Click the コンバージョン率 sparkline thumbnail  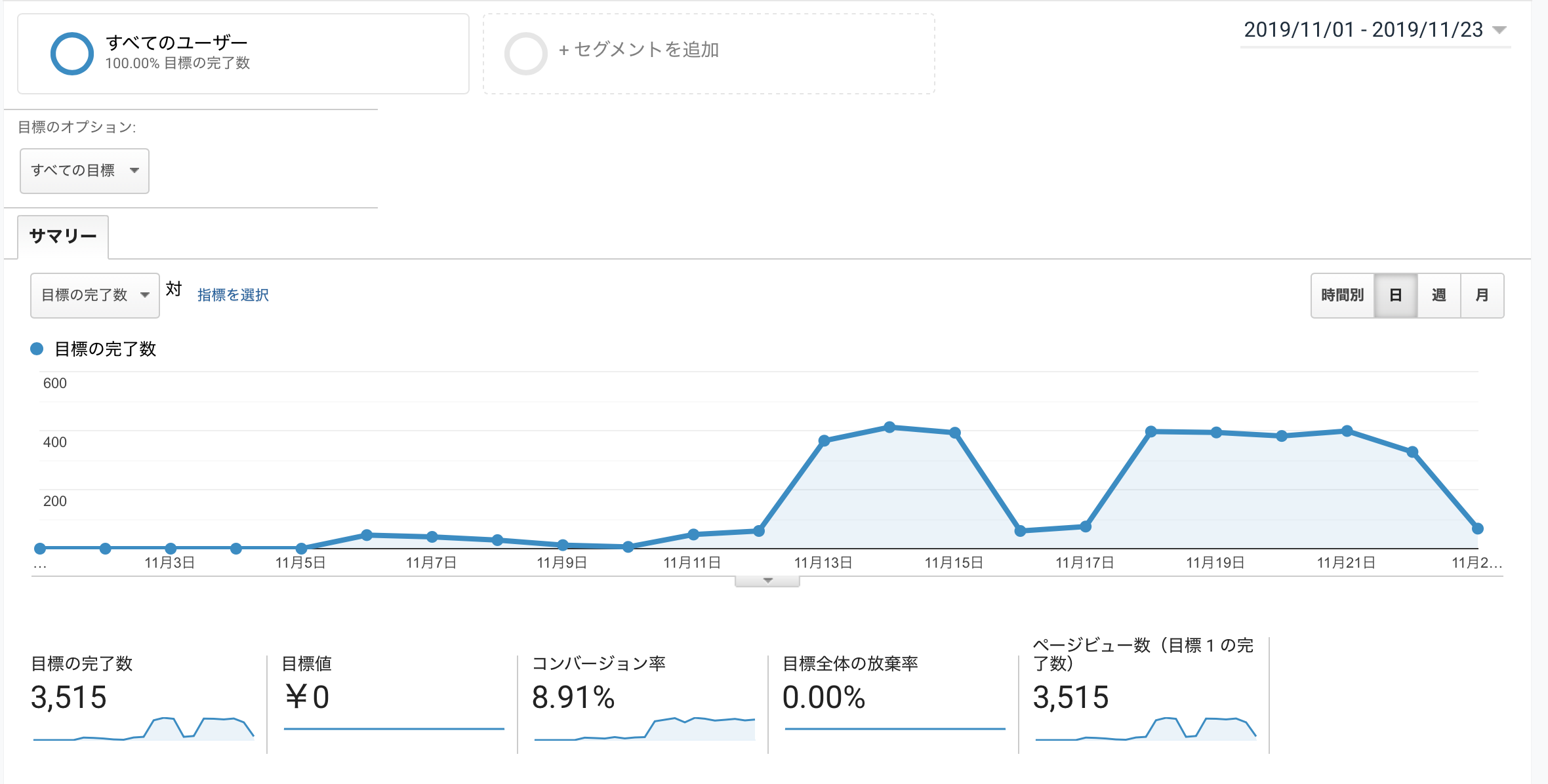click(644, 729)
